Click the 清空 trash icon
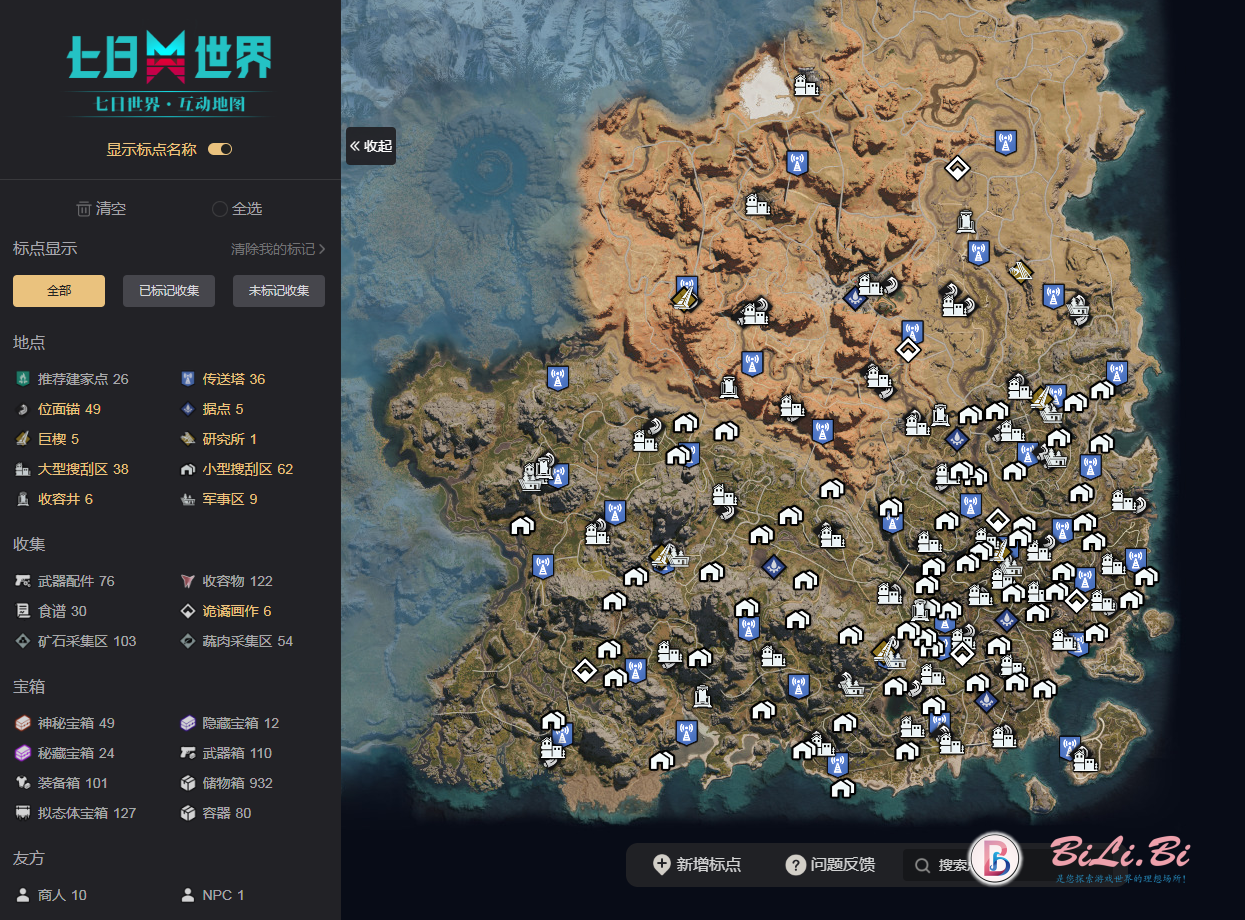Viewport: 1245px width, 920px height. tap(84, 209)
